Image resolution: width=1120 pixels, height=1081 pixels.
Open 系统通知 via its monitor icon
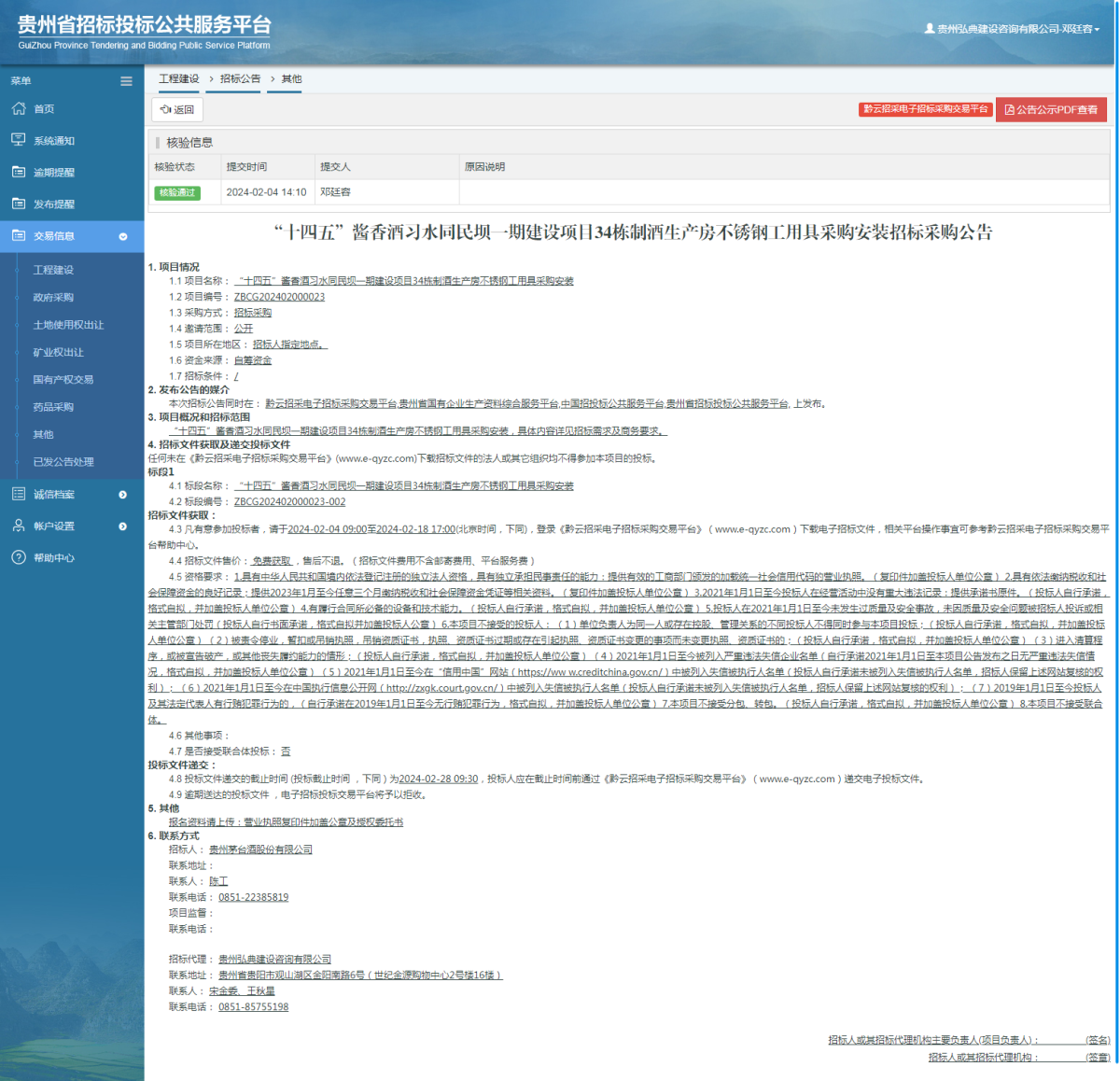point(18,140)
